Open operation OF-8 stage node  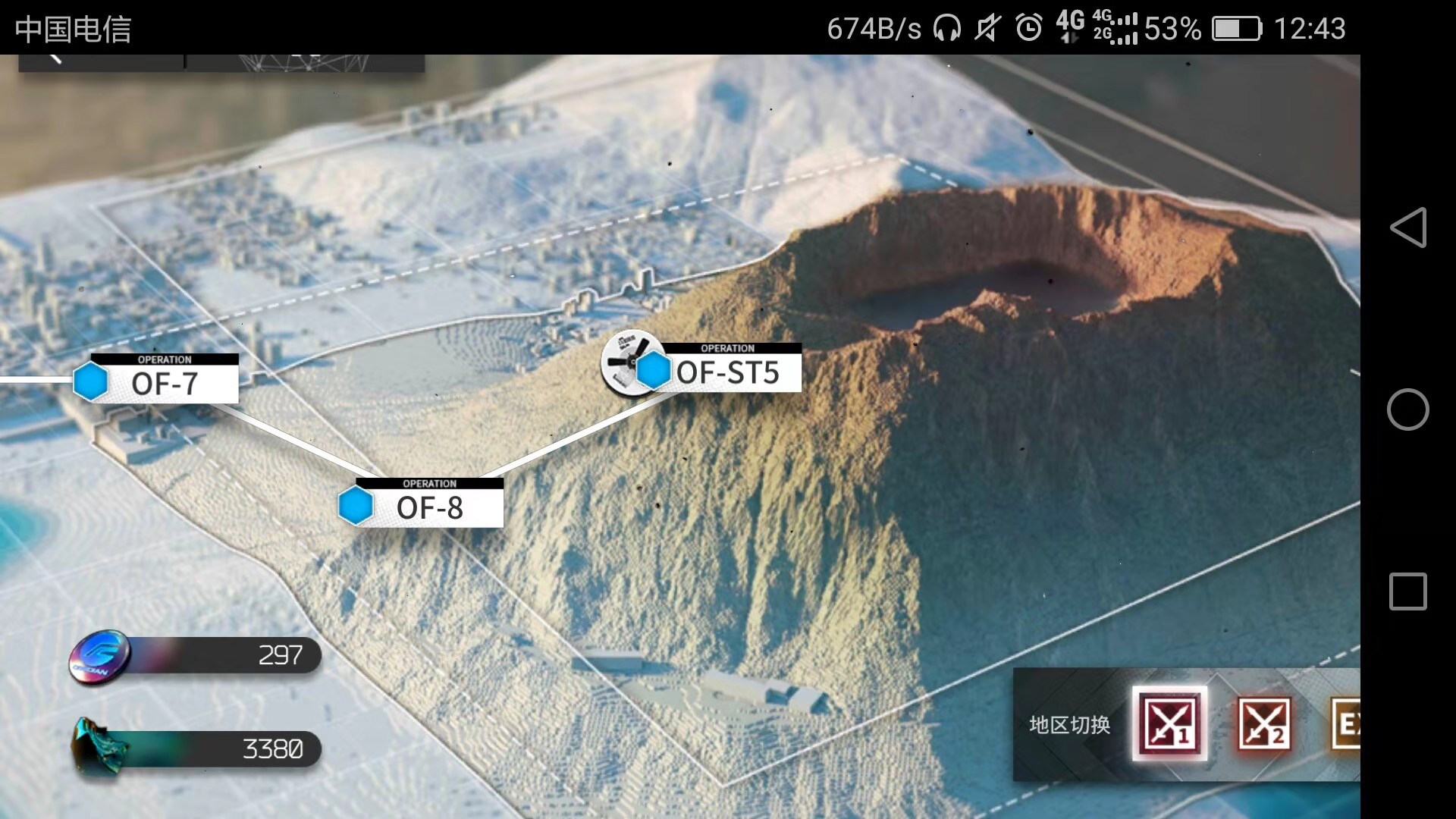421,503
